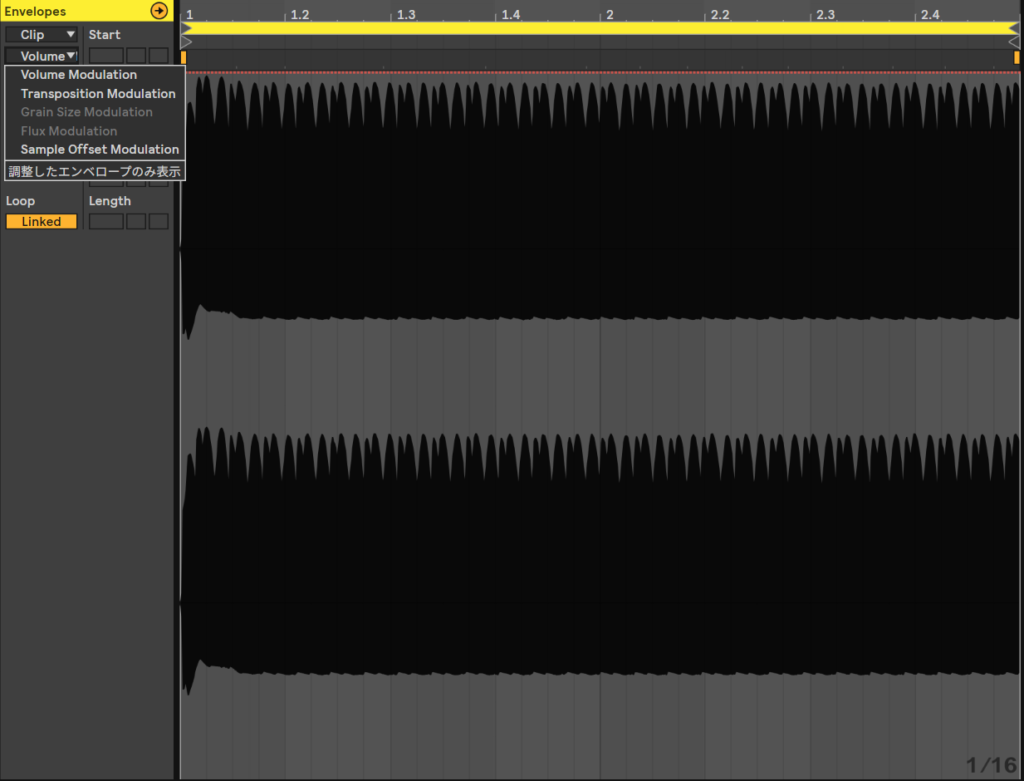Image resolution: width=1024 pixels, height=781 pixels.
Task: Choose Sample Offset Modulation option
Action: (x=100, y=150)
